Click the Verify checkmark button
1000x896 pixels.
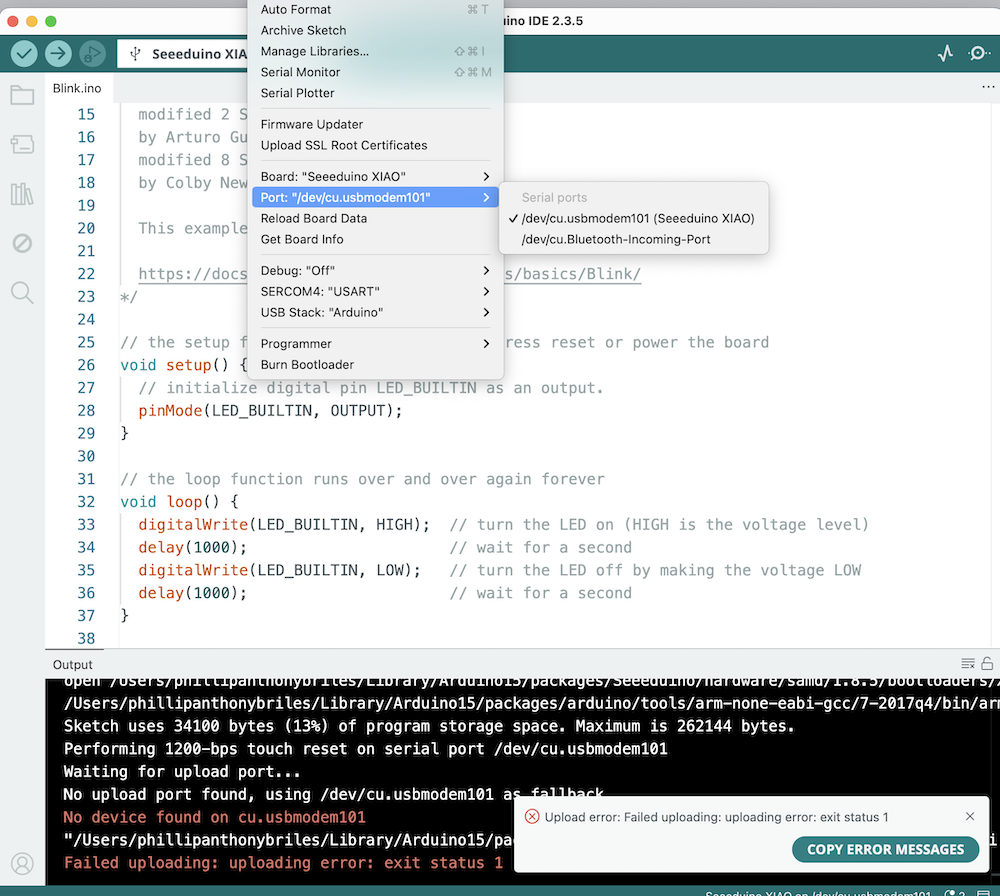click(x=24, y=54)
